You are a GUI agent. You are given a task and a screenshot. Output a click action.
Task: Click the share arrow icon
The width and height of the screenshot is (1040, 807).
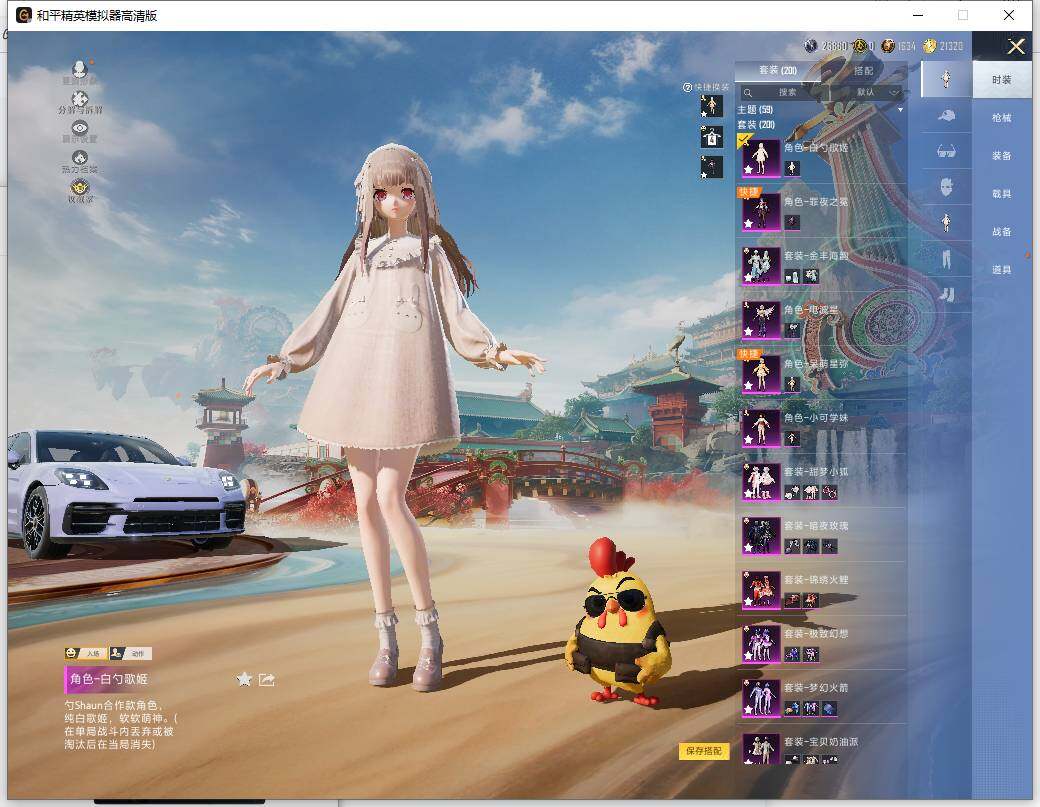coord(267,680)
